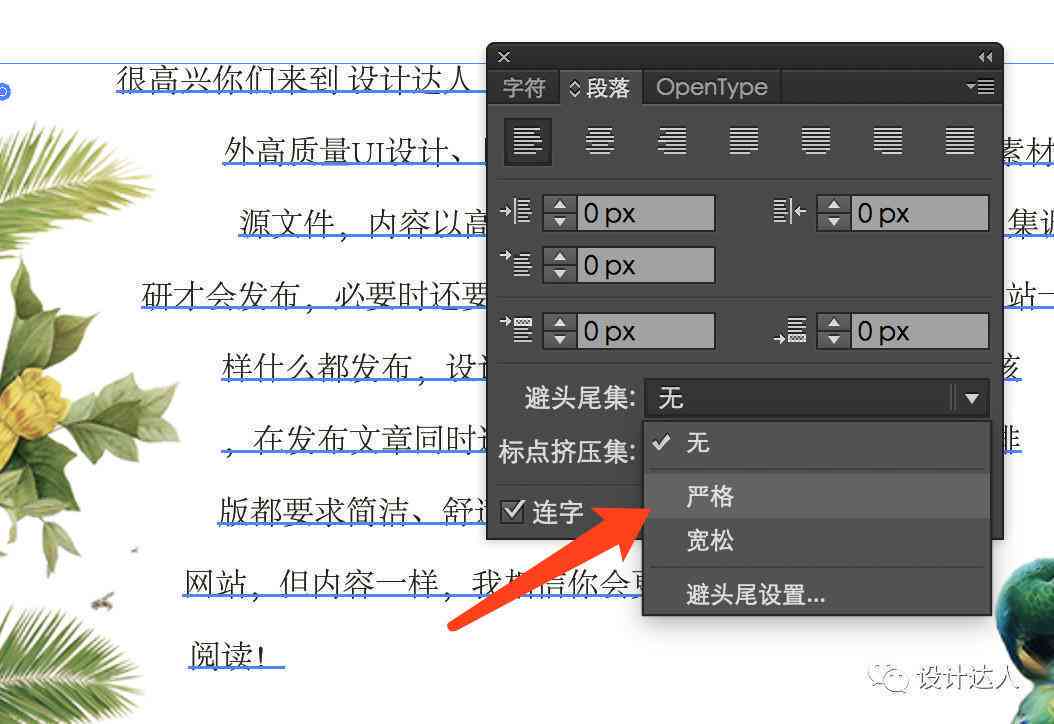This screenshot has height=724, width=1054.
Task: Increase left indent with up stepper
Action: pyautogui.click(x=560, y=205)
